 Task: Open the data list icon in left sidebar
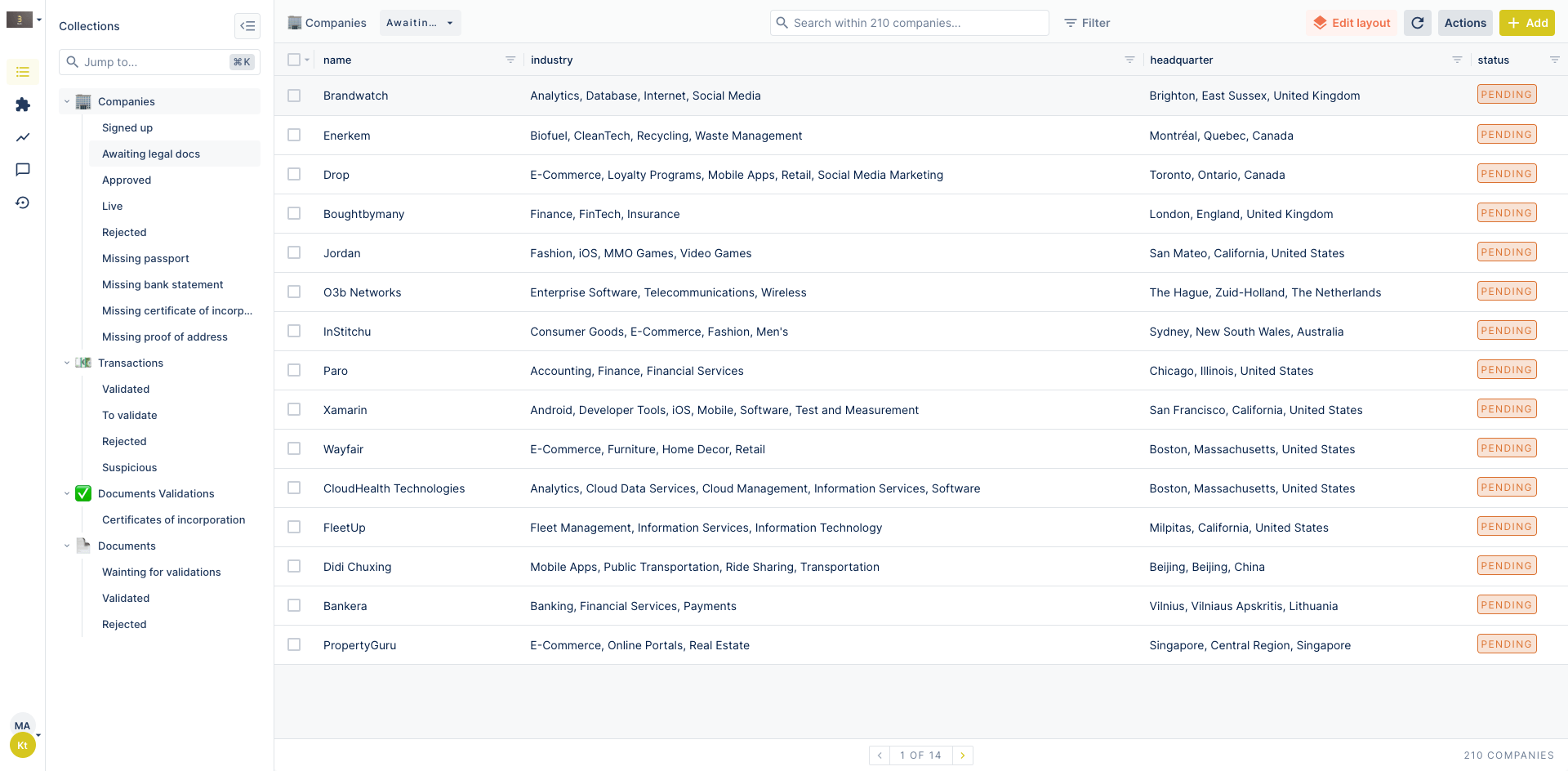tap(23, 72)
